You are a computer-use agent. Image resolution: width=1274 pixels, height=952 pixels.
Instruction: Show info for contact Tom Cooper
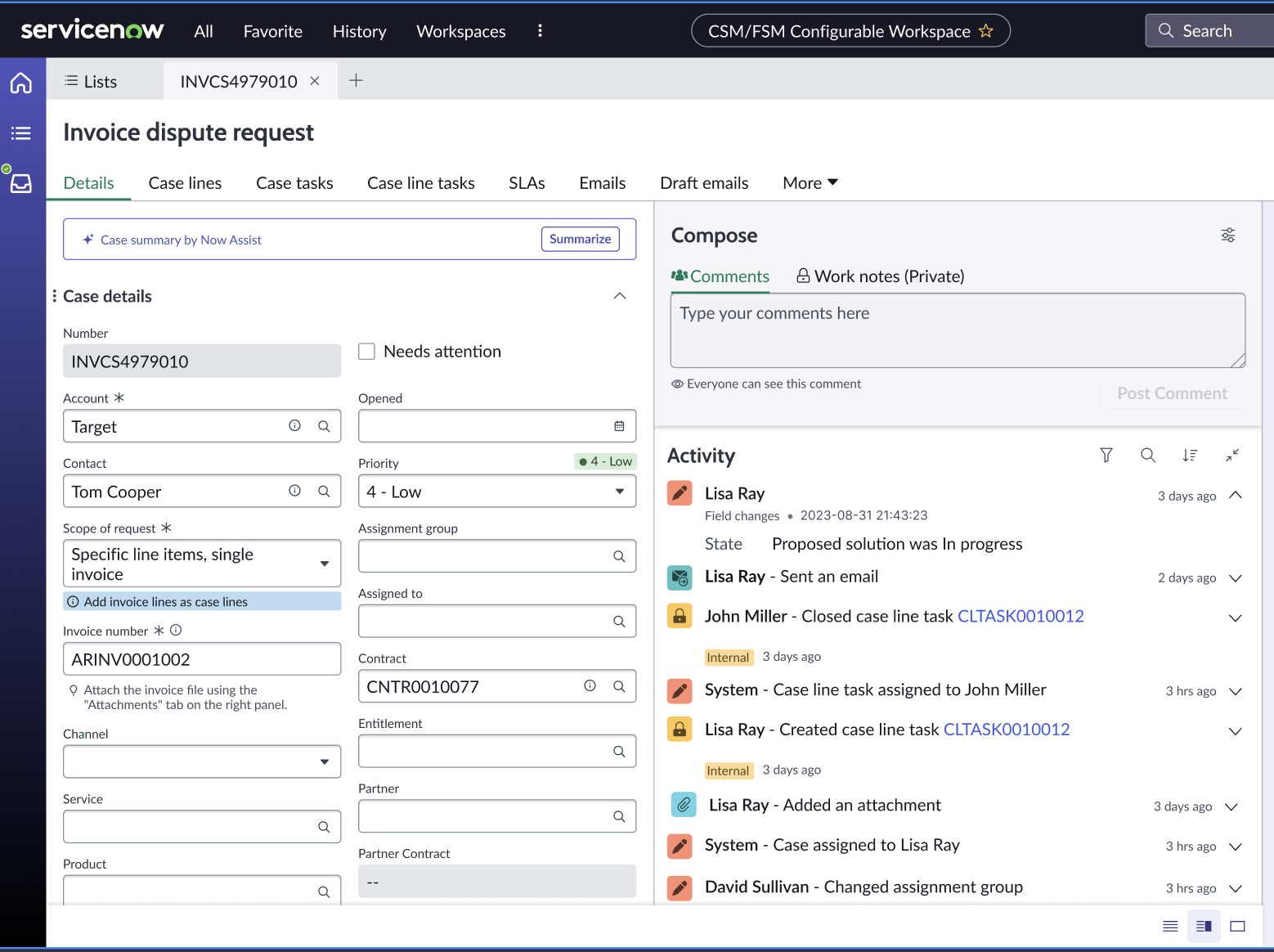294,491
